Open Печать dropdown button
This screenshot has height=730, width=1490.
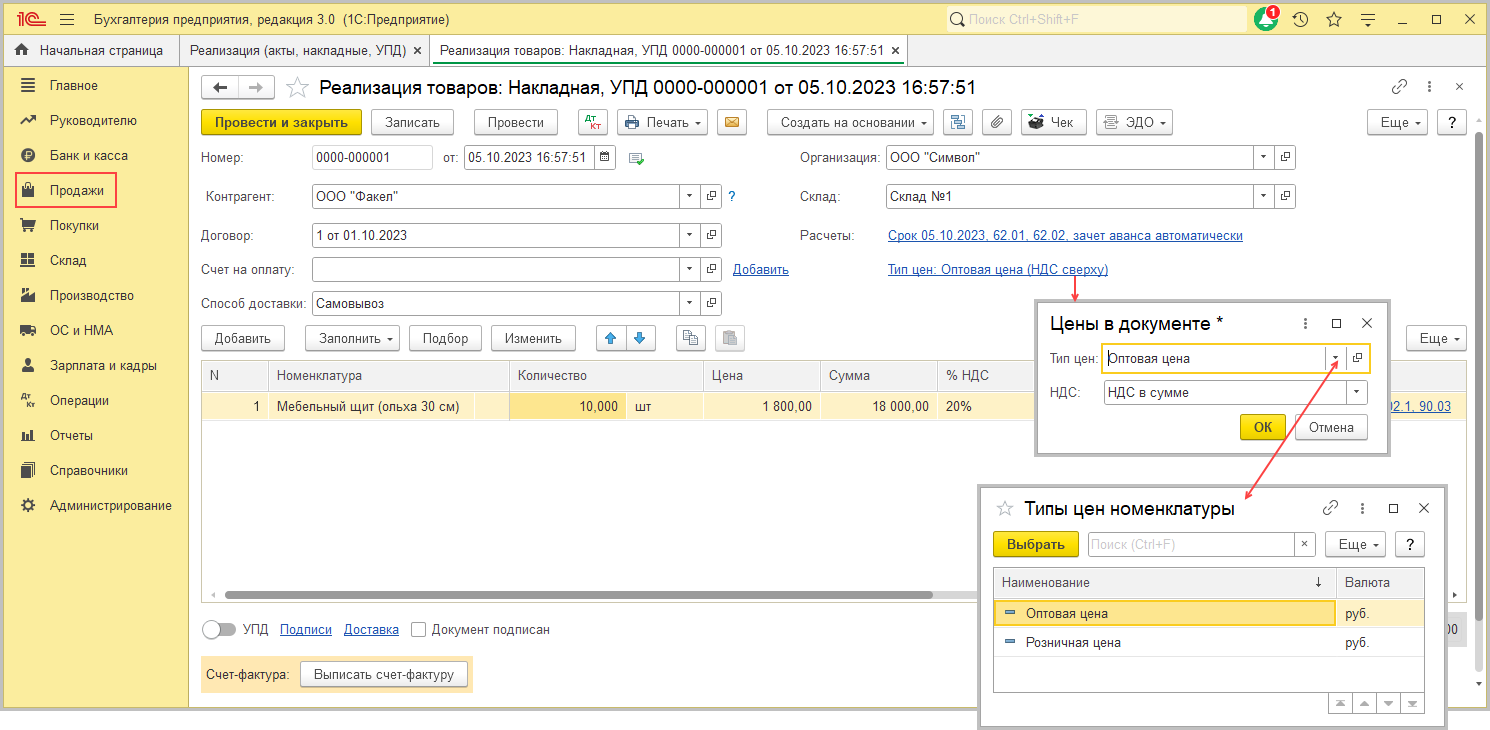click(x=662, y=122)
